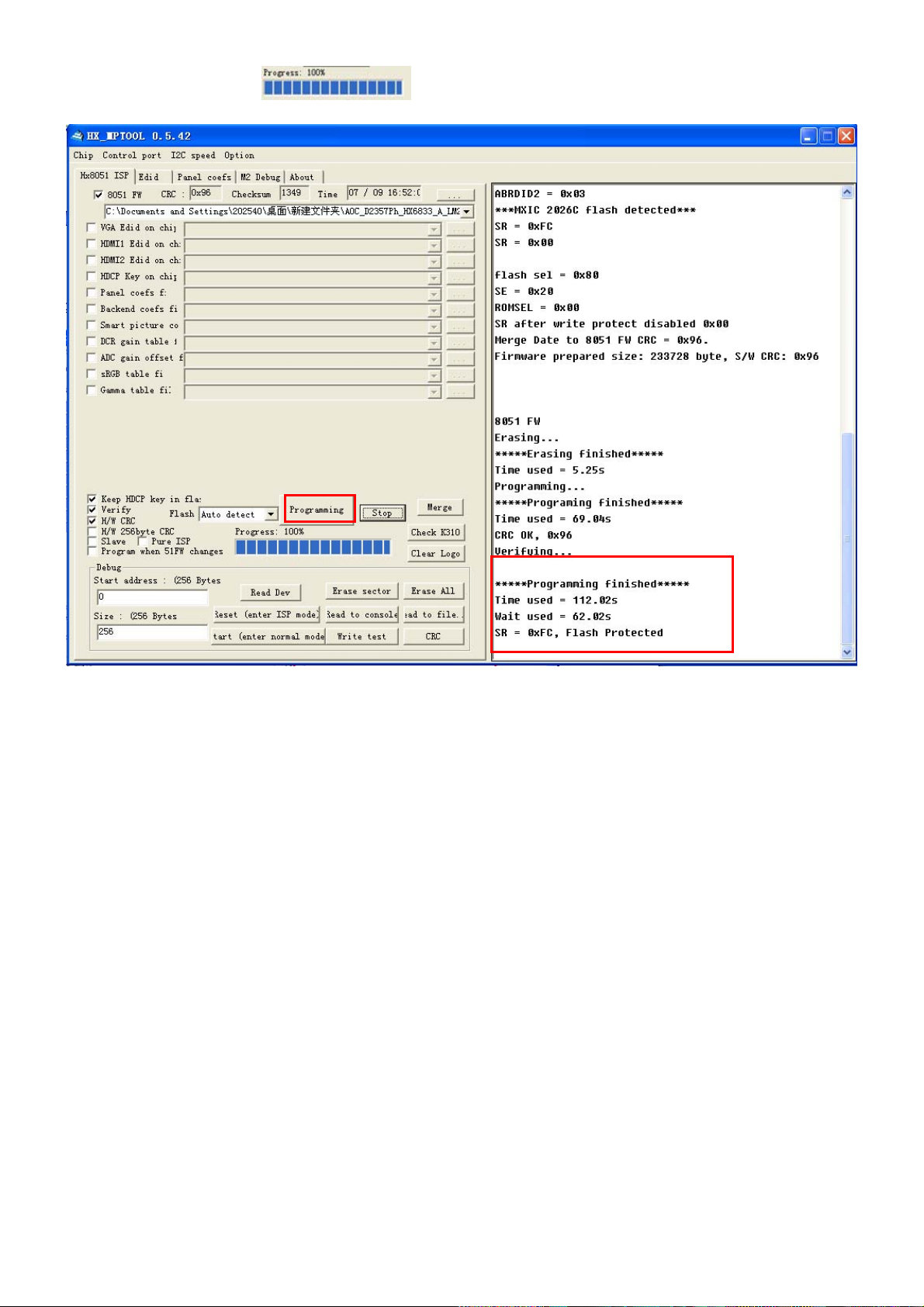The width and height of the screenshot is (924, 1307).
Task: Open the Chip menu
Action: tap(83, 155)
